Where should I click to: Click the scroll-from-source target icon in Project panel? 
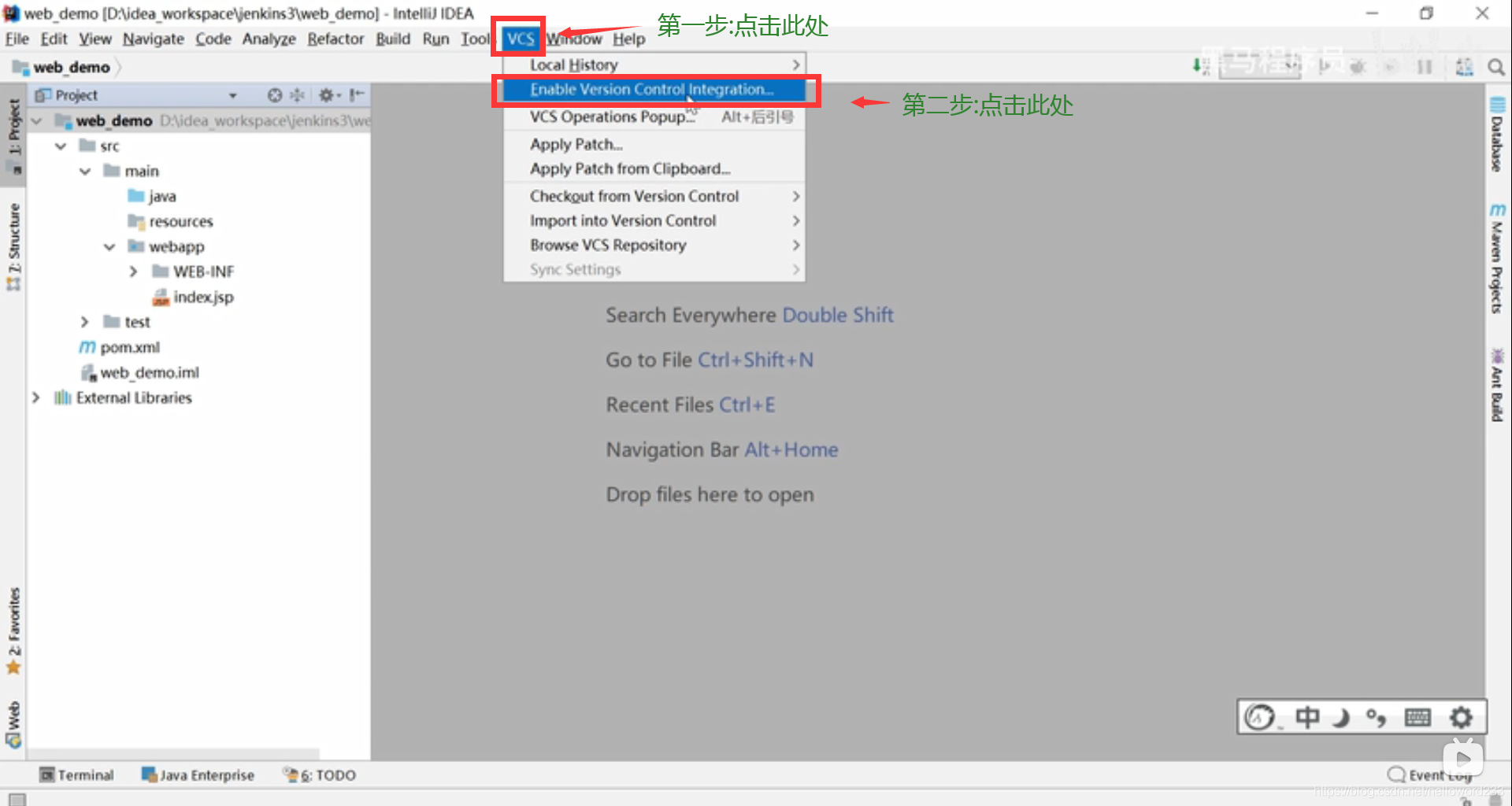[x=274, y=95]
